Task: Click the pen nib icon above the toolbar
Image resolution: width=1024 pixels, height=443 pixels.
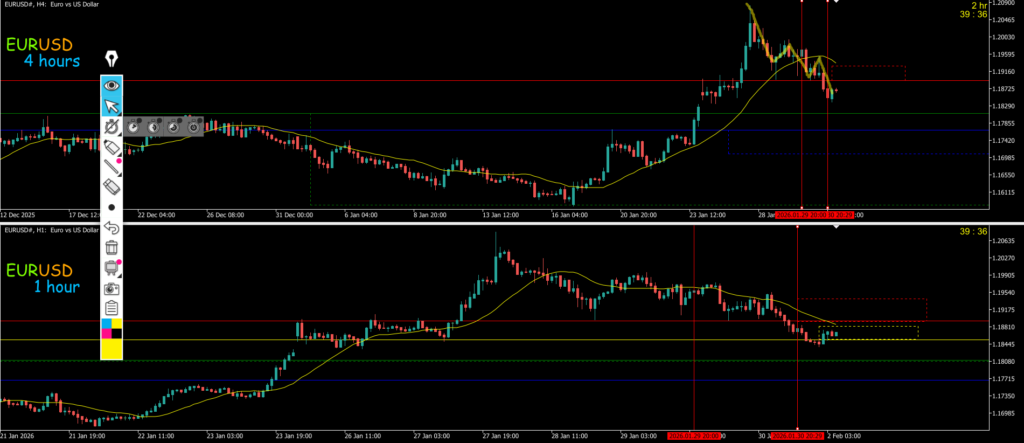Action: [112, 59]
